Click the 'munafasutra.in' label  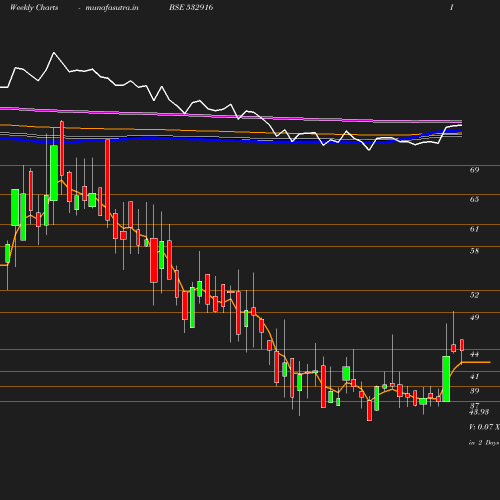pos(112,7)
